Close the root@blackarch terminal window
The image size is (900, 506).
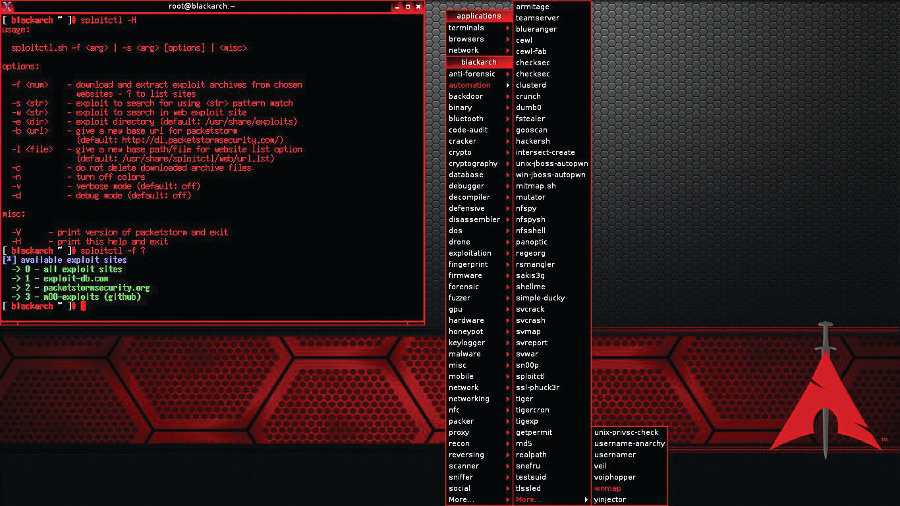coord(418,7)
